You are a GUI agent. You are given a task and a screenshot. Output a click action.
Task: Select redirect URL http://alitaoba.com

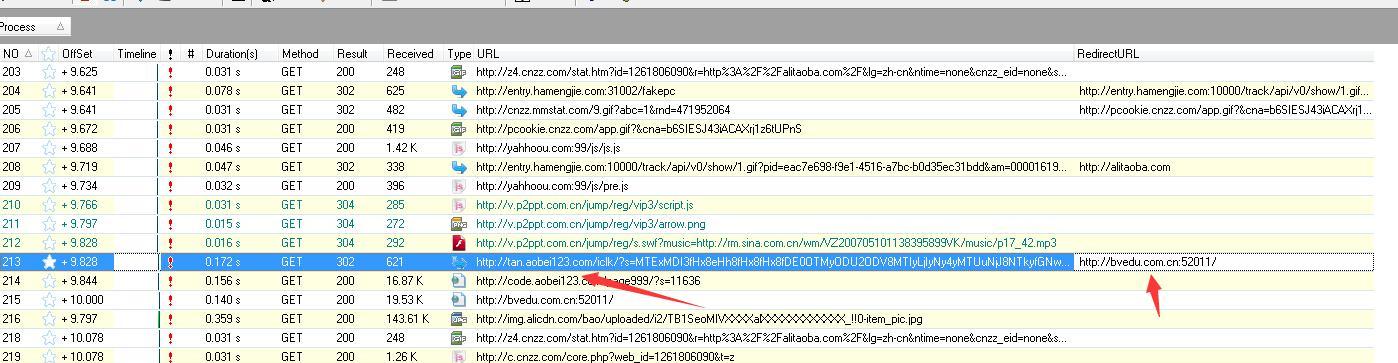point(1124,167)
